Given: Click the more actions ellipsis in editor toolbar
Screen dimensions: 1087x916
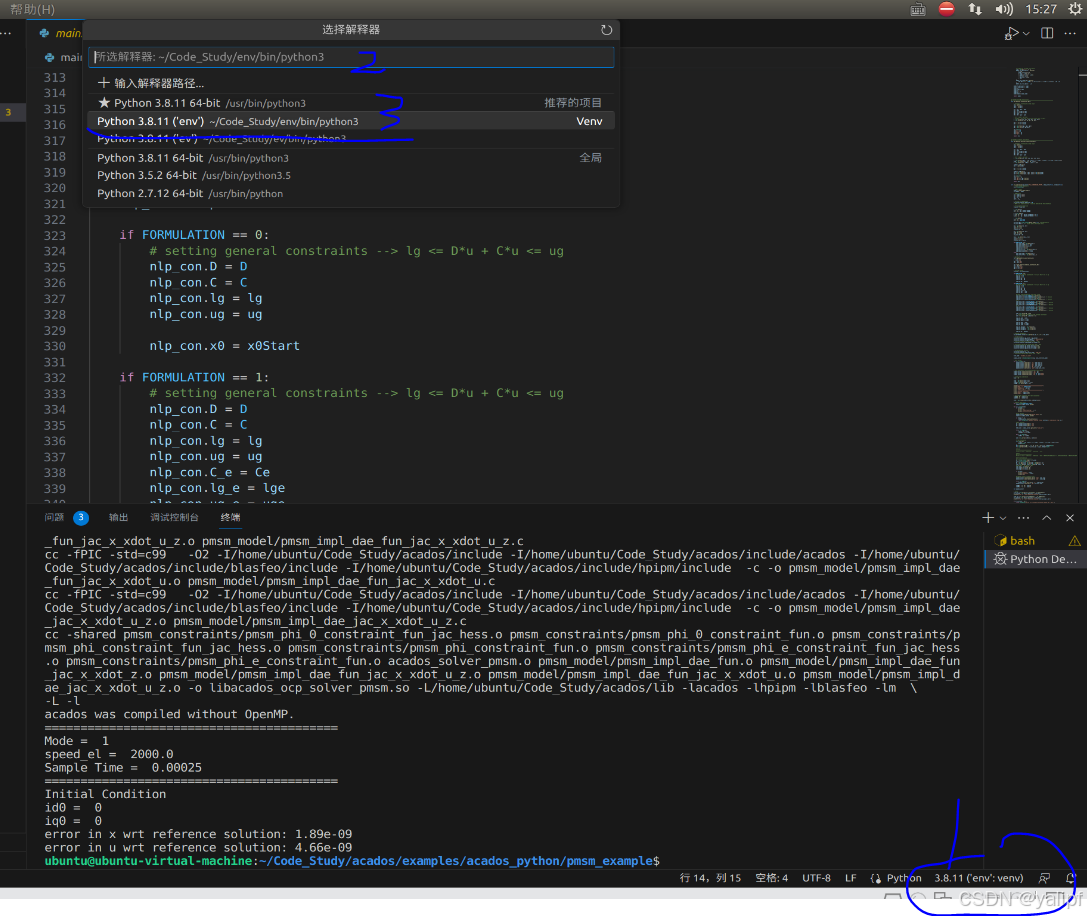Looking at the screenshot, I should pyautogui.click(x=1070, y=33).
